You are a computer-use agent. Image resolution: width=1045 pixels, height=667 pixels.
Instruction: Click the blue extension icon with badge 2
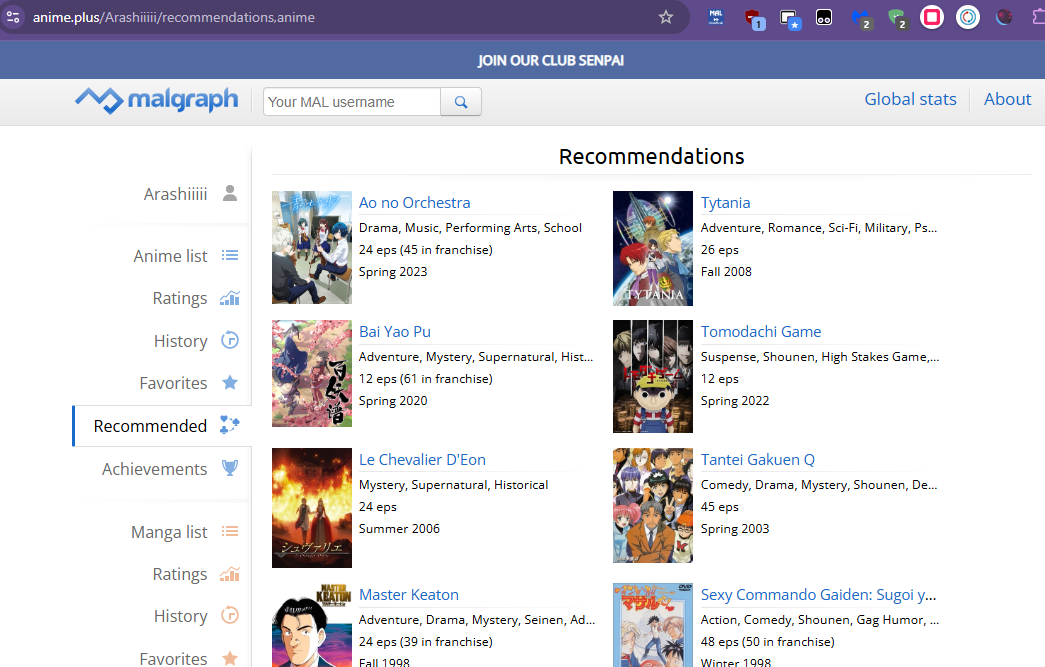[x=862, y=19]
